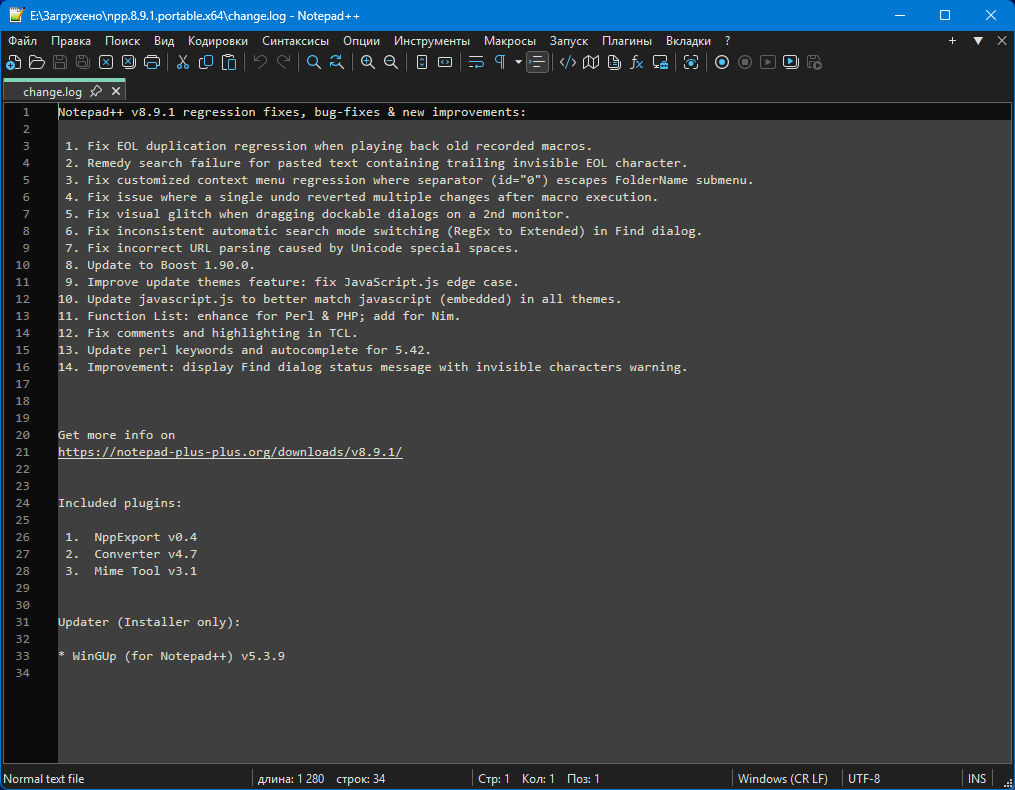Image resolution: width=1015 pixels, height=790 pixels.
Task: Start macro recording with the record button
Action: (721, 62)
